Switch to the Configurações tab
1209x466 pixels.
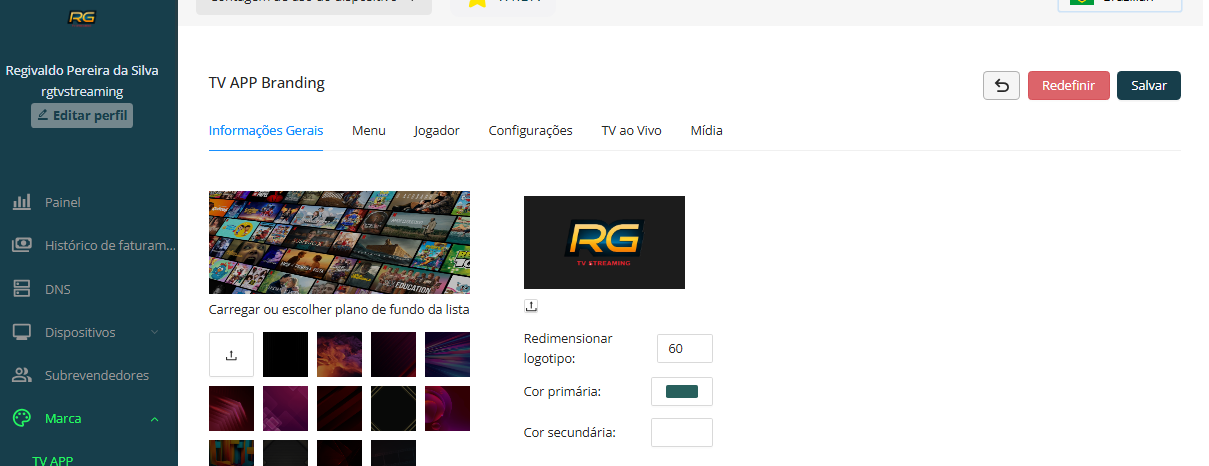click(x=530, y=131)
